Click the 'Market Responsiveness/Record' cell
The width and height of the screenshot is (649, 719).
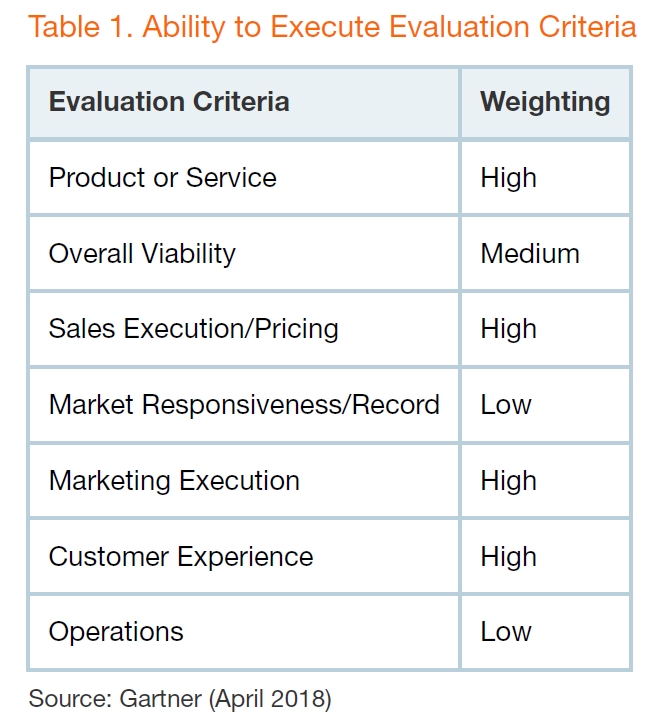pos(244,405)
